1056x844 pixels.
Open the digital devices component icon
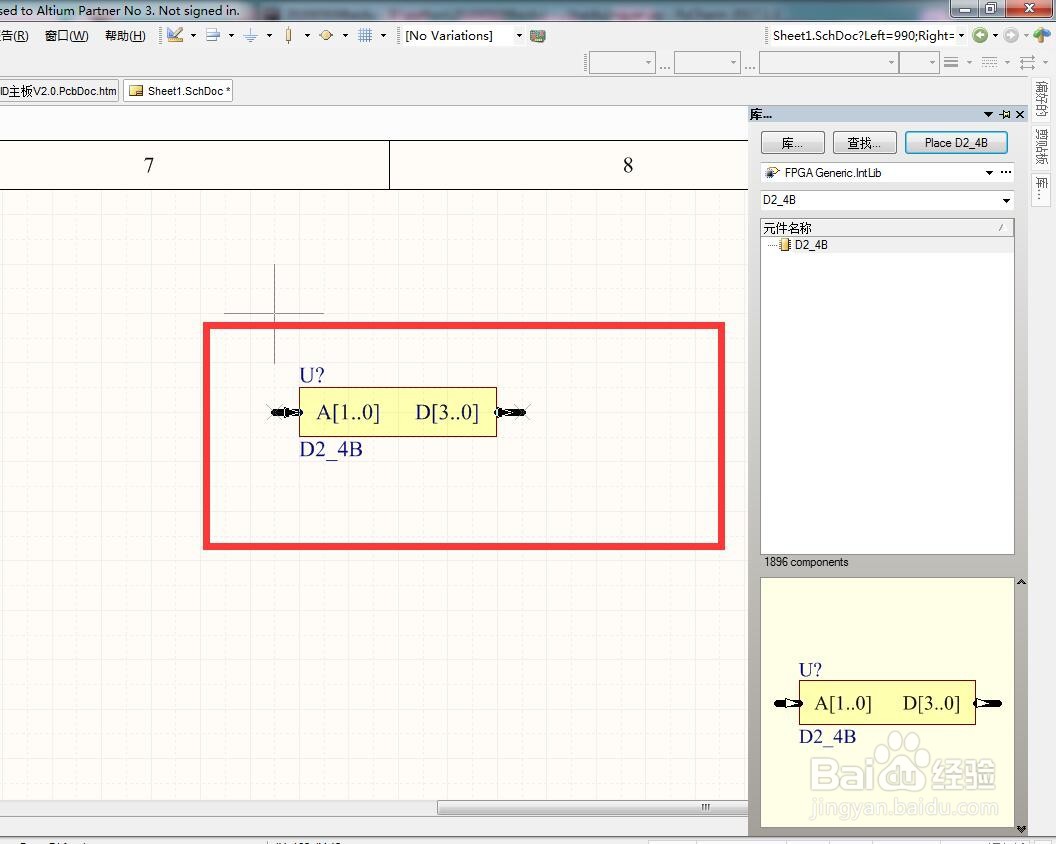288,35
